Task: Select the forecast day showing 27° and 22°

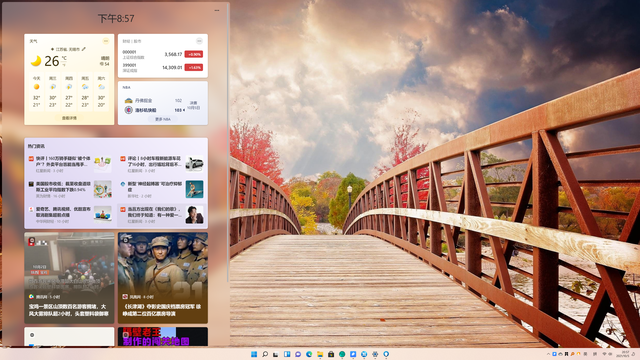Action: coord(69,91)
